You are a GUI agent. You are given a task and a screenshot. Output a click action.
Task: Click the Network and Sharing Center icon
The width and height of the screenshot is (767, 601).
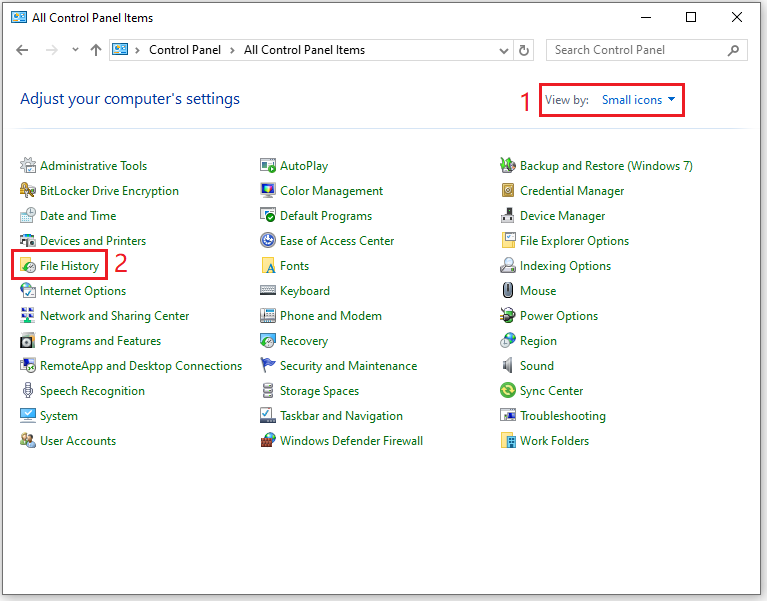tap(28, 315)
